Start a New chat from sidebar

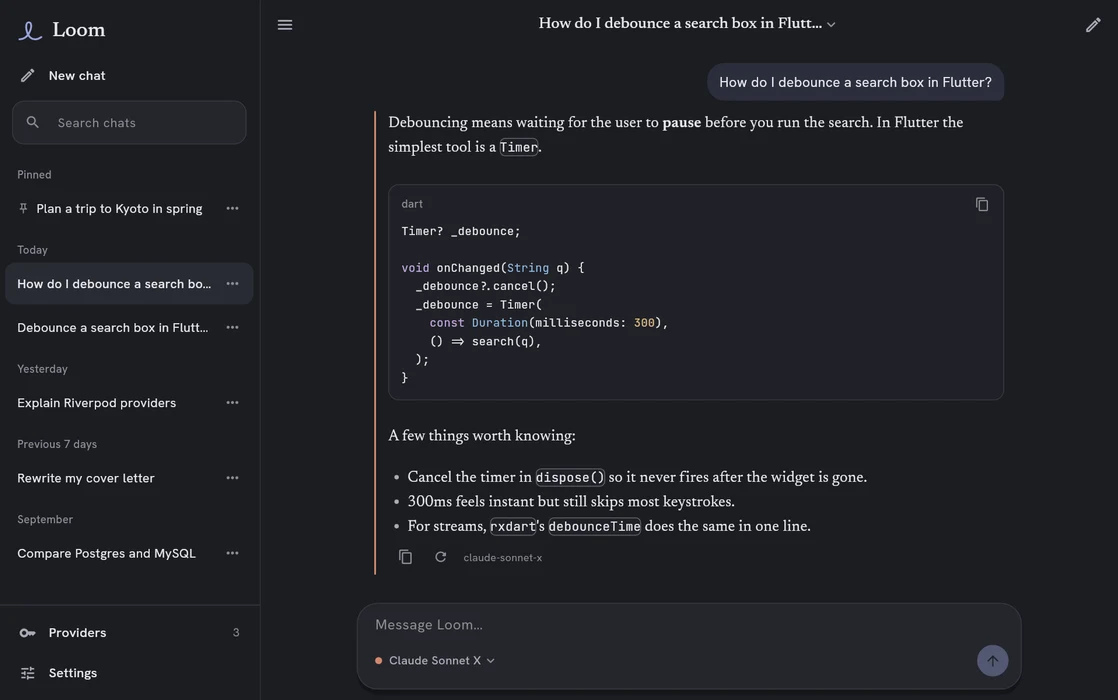(129, 76)
